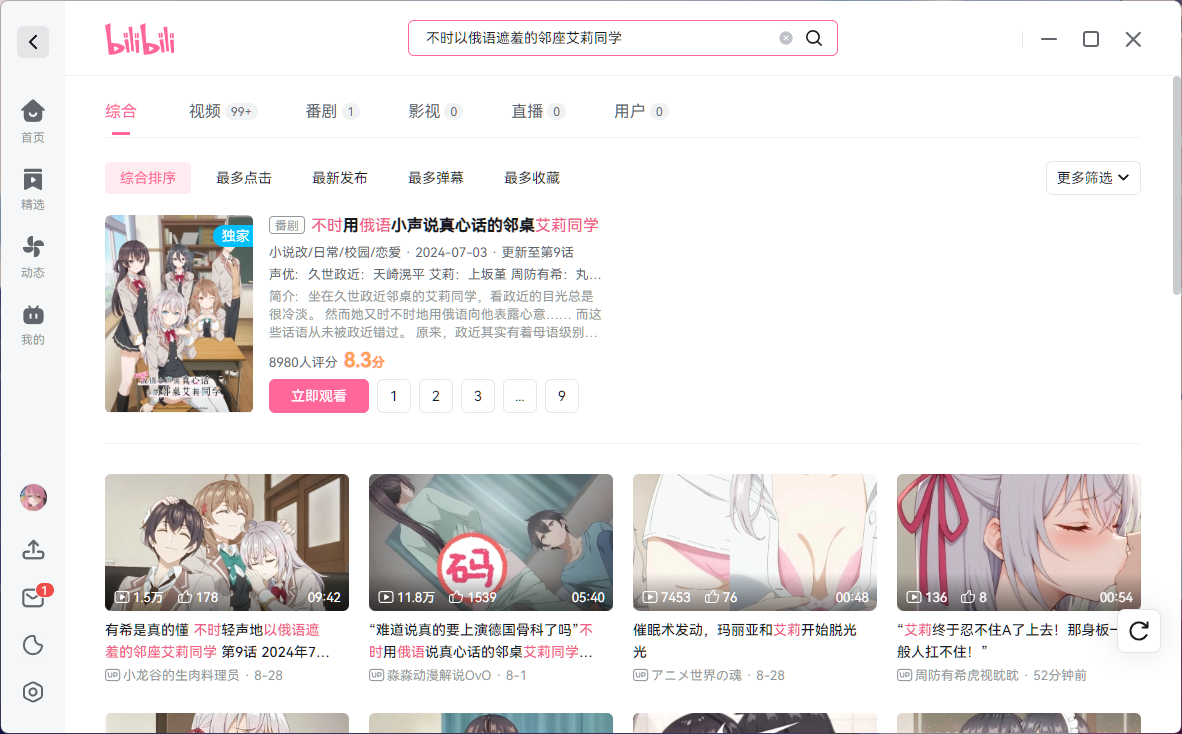Clear the search box text

(x=785, y=38)
